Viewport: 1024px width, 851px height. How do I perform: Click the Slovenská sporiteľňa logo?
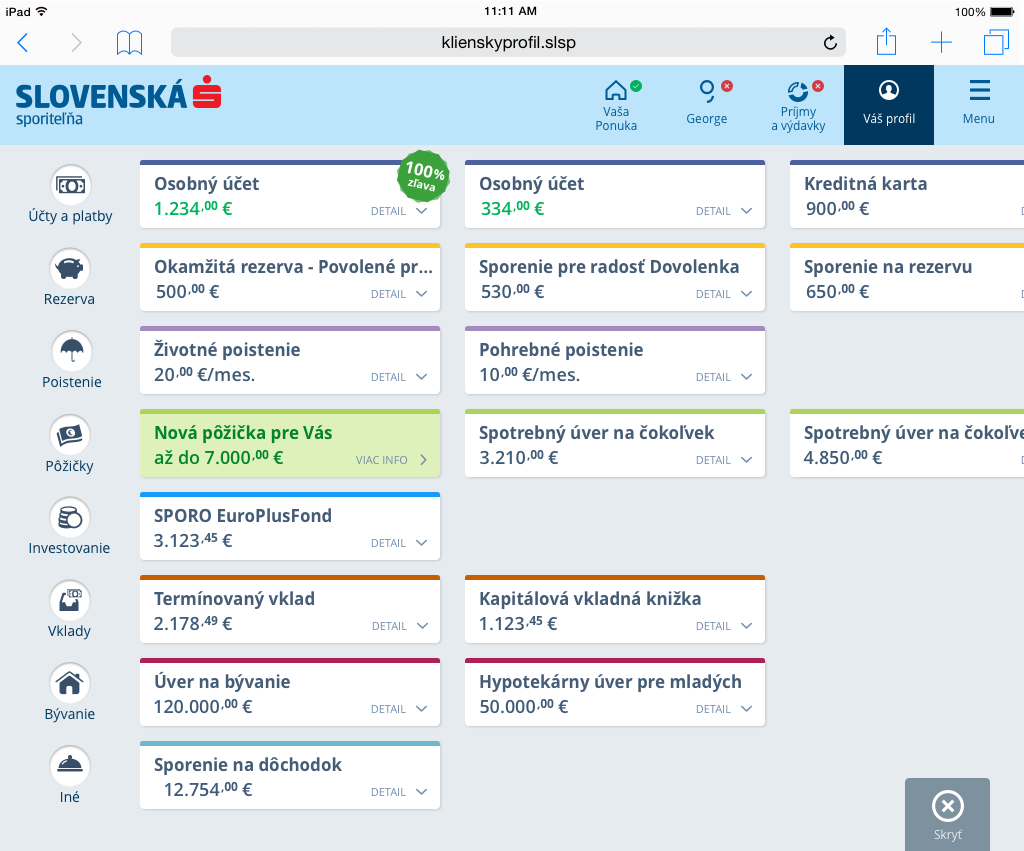pos(118,102)
